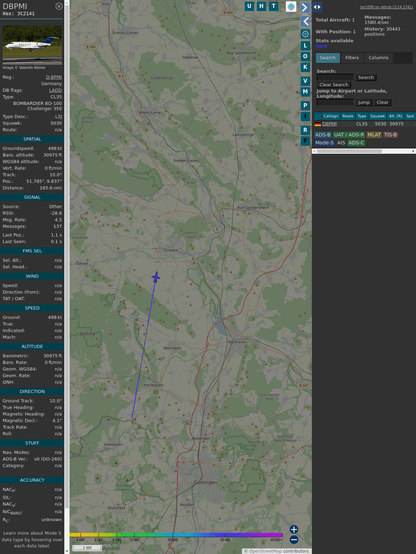Sort table by Alt. (ft) column
This screenshot has height=554, width=416.
(396, 116)
